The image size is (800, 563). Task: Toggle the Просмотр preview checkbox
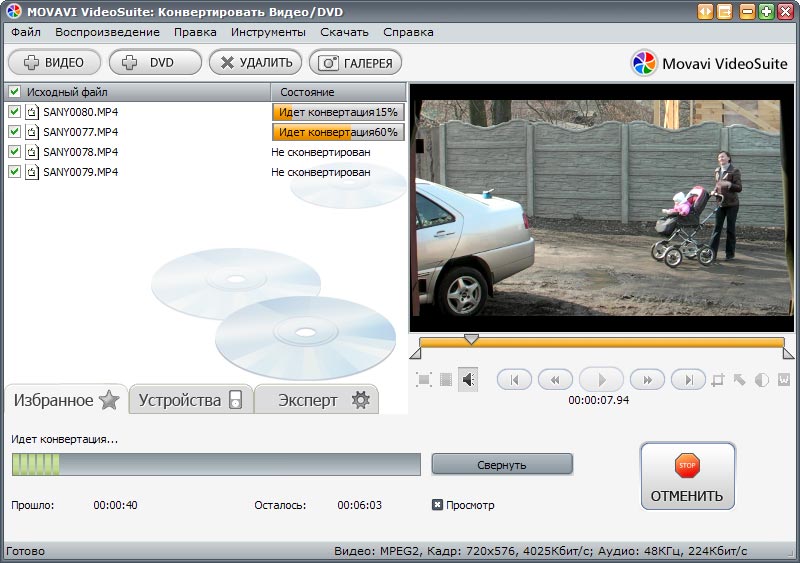coord(437,505)
